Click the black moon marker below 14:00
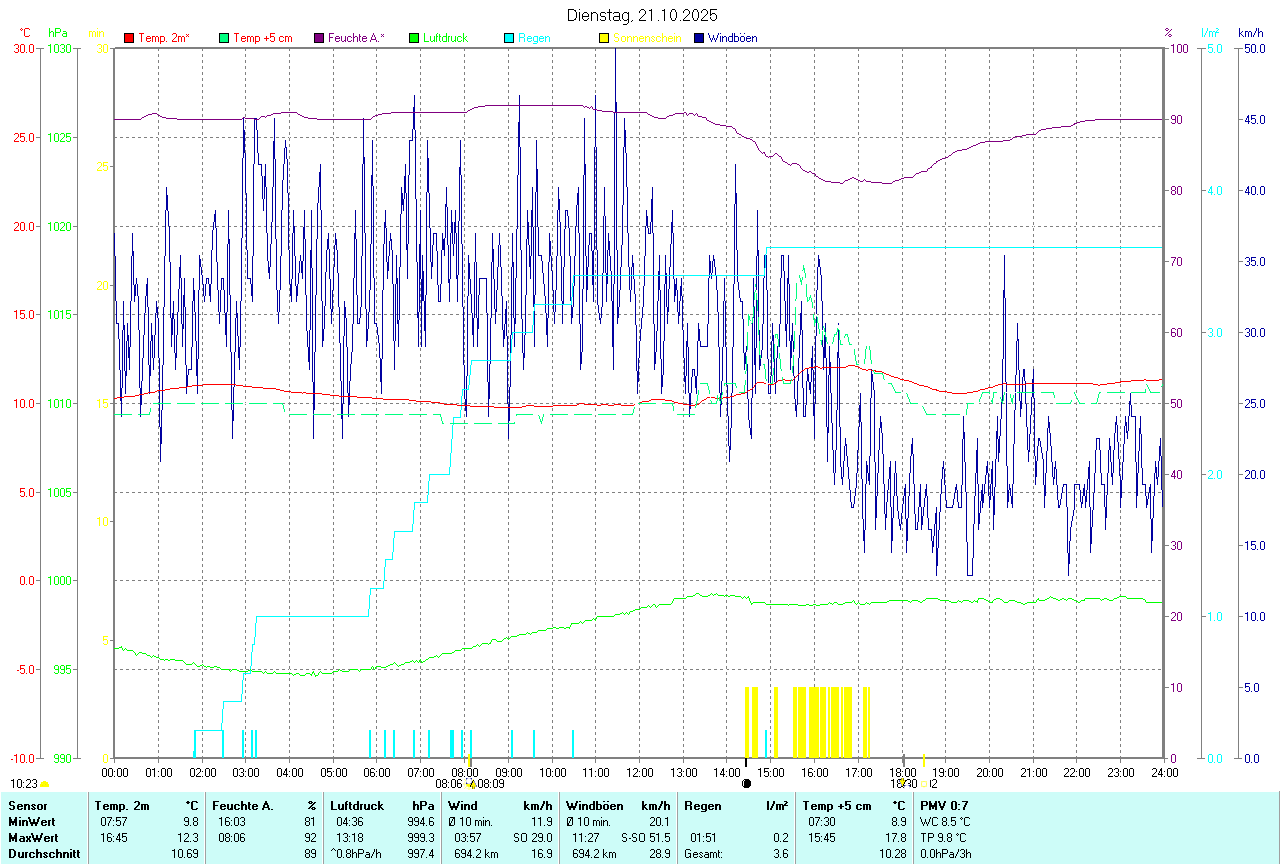1280x864 pixels. click(746, 784)
